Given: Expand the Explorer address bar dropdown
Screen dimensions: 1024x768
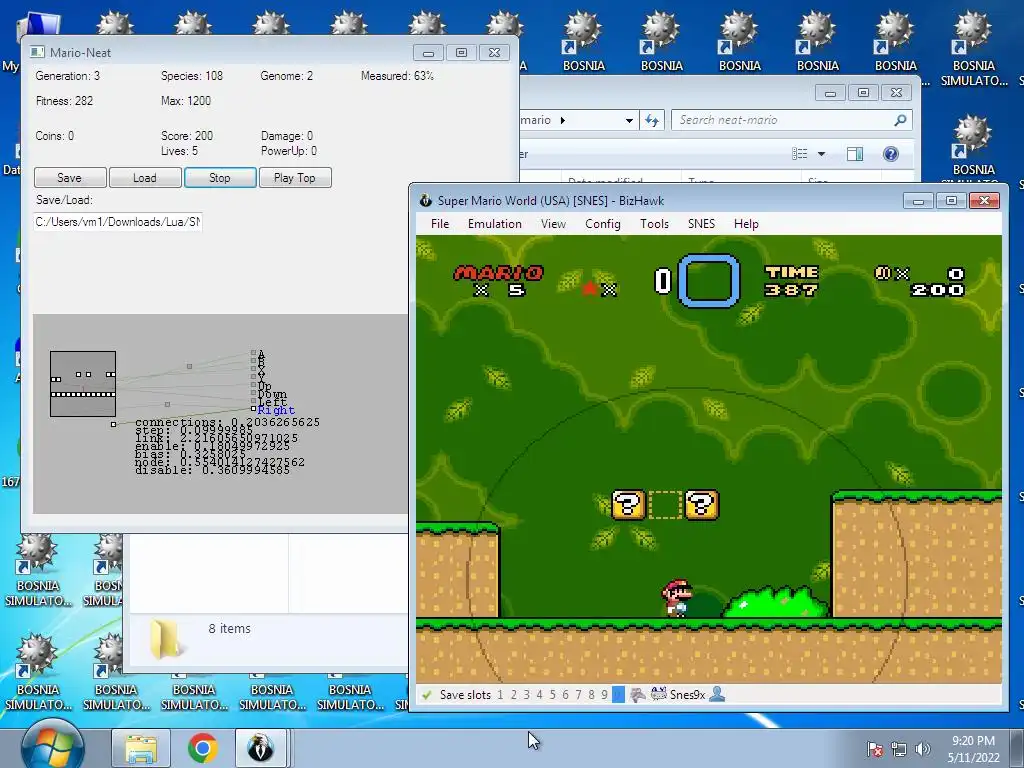Looking at the screenshot, I should [x=629, y=121].
